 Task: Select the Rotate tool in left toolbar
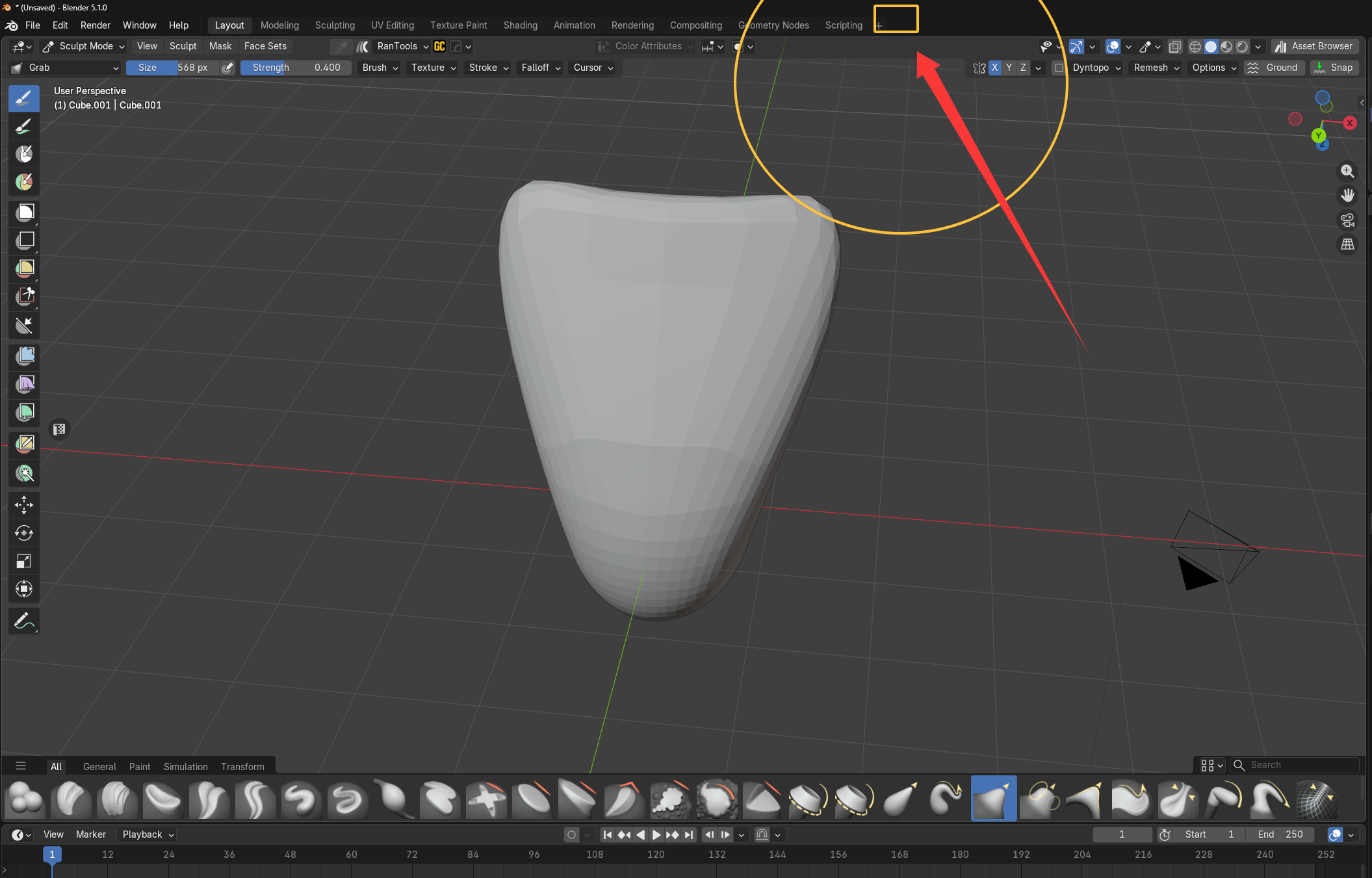coord(24,533)
